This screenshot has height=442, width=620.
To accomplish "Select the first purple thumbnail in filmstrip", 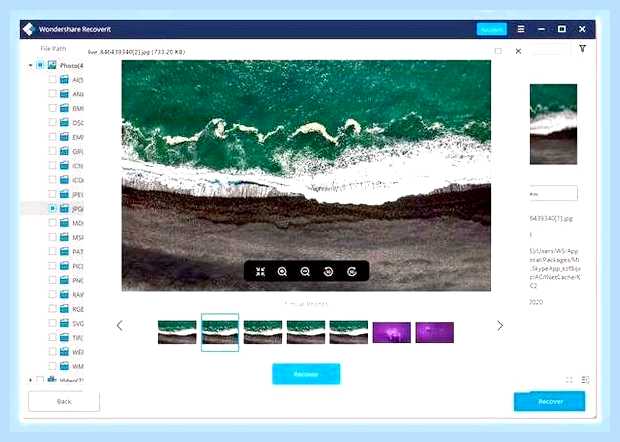I will point(391,332).
